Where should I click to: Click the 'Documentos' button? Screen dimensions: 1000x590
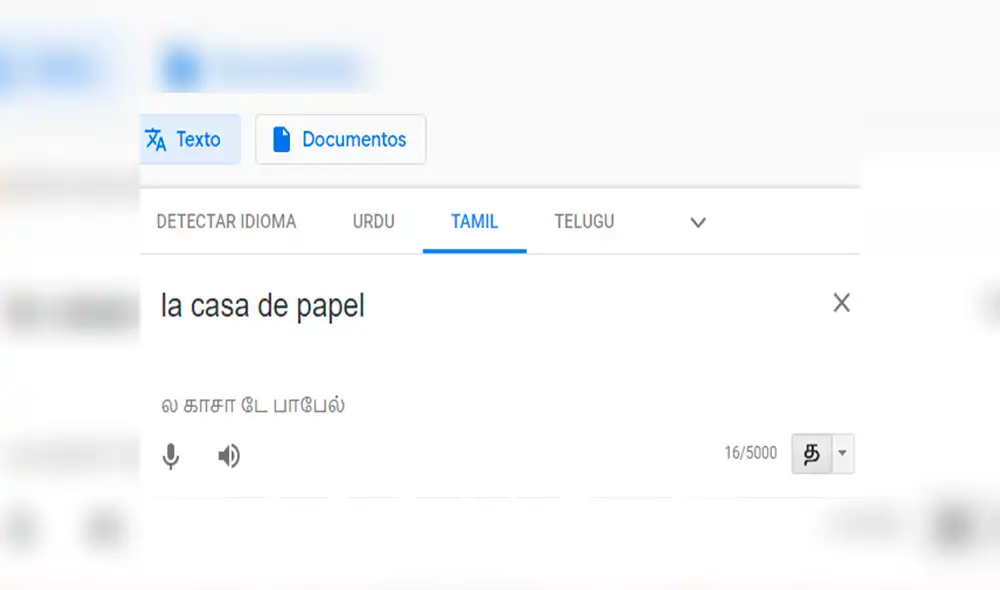(340, 139)
